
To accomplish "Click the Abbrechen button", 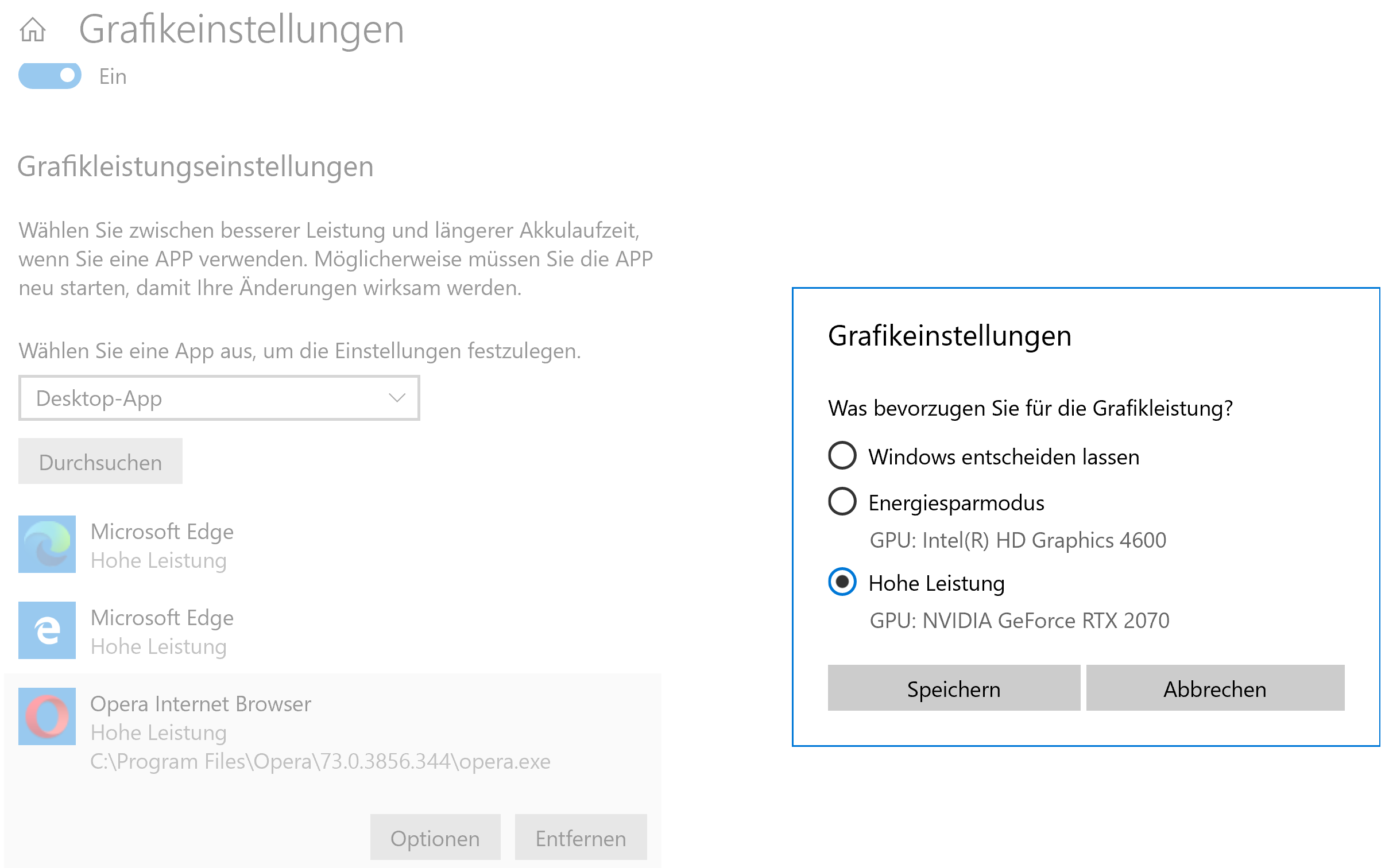I will pyautogui.click(x=1214, y=688).
